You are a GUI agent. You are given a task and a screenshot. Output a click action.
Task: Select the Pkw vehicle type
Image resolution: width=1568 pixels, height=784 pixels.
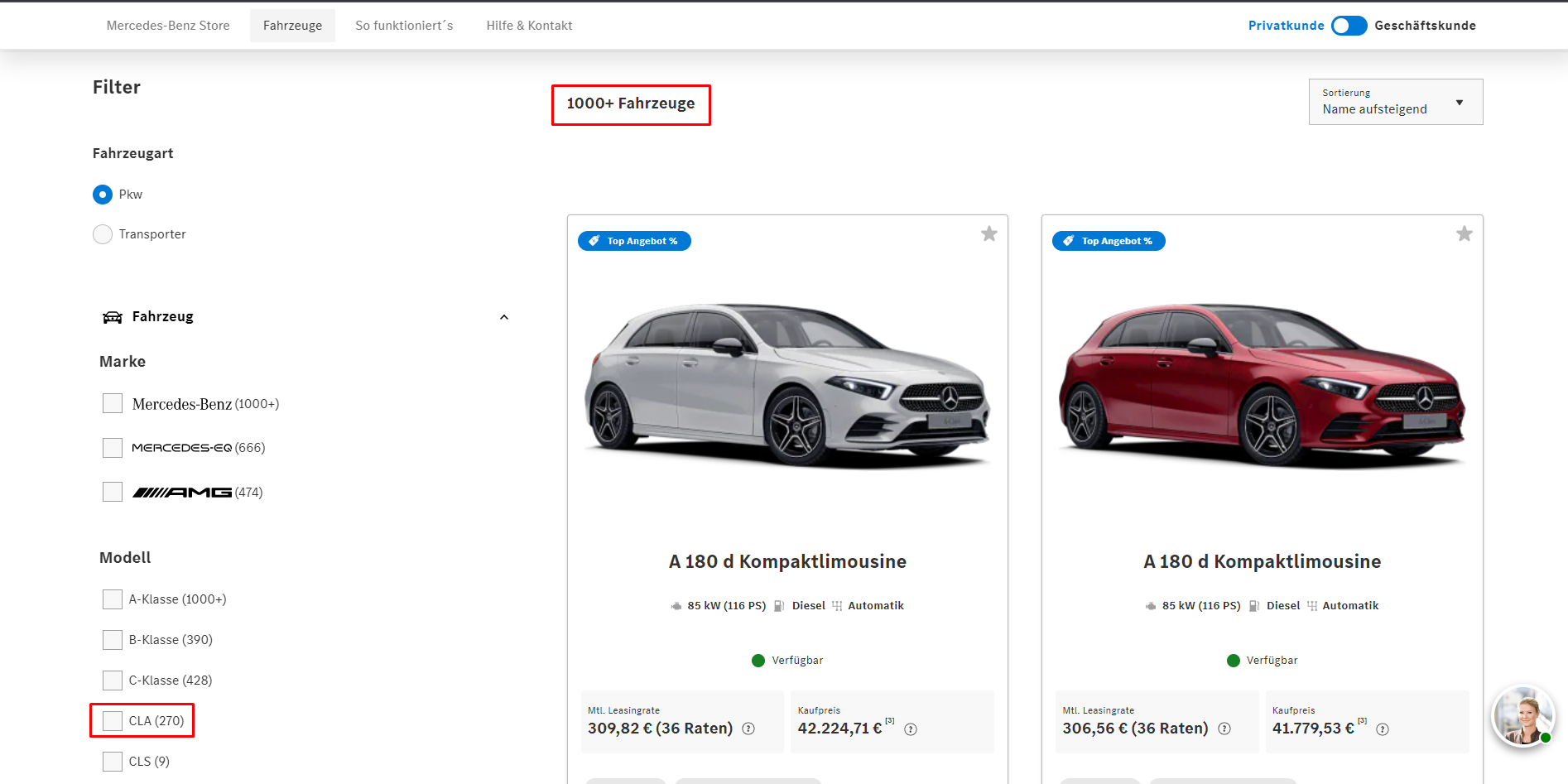(103, 195)
